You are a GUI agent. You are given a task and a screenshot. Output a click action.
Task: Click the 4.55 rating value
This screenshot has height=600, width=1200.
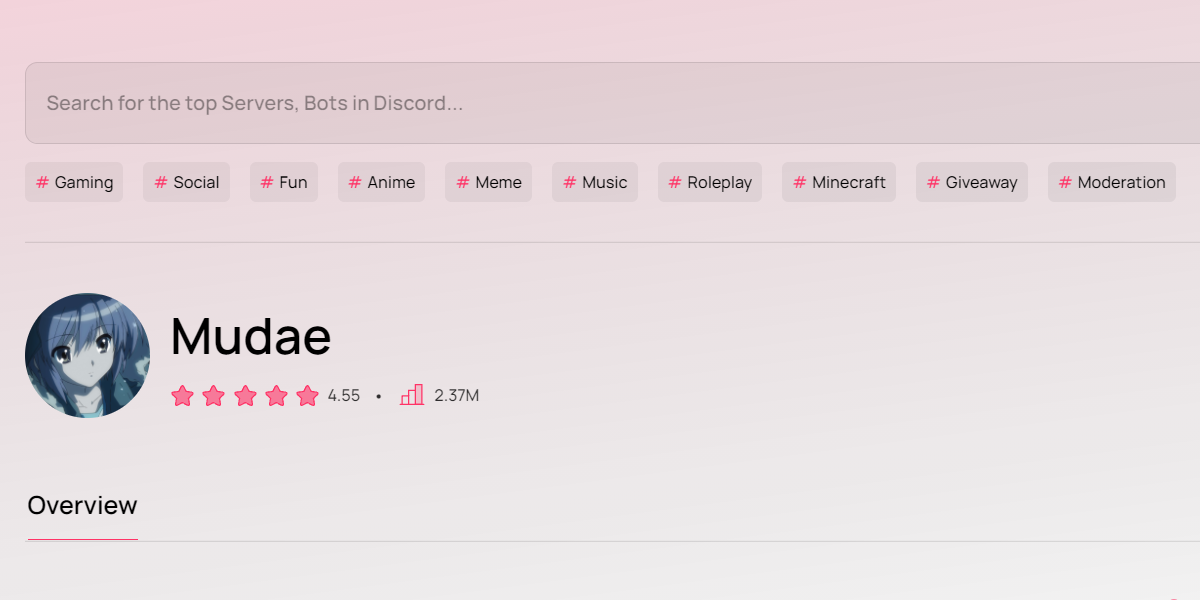coord(344,395)
